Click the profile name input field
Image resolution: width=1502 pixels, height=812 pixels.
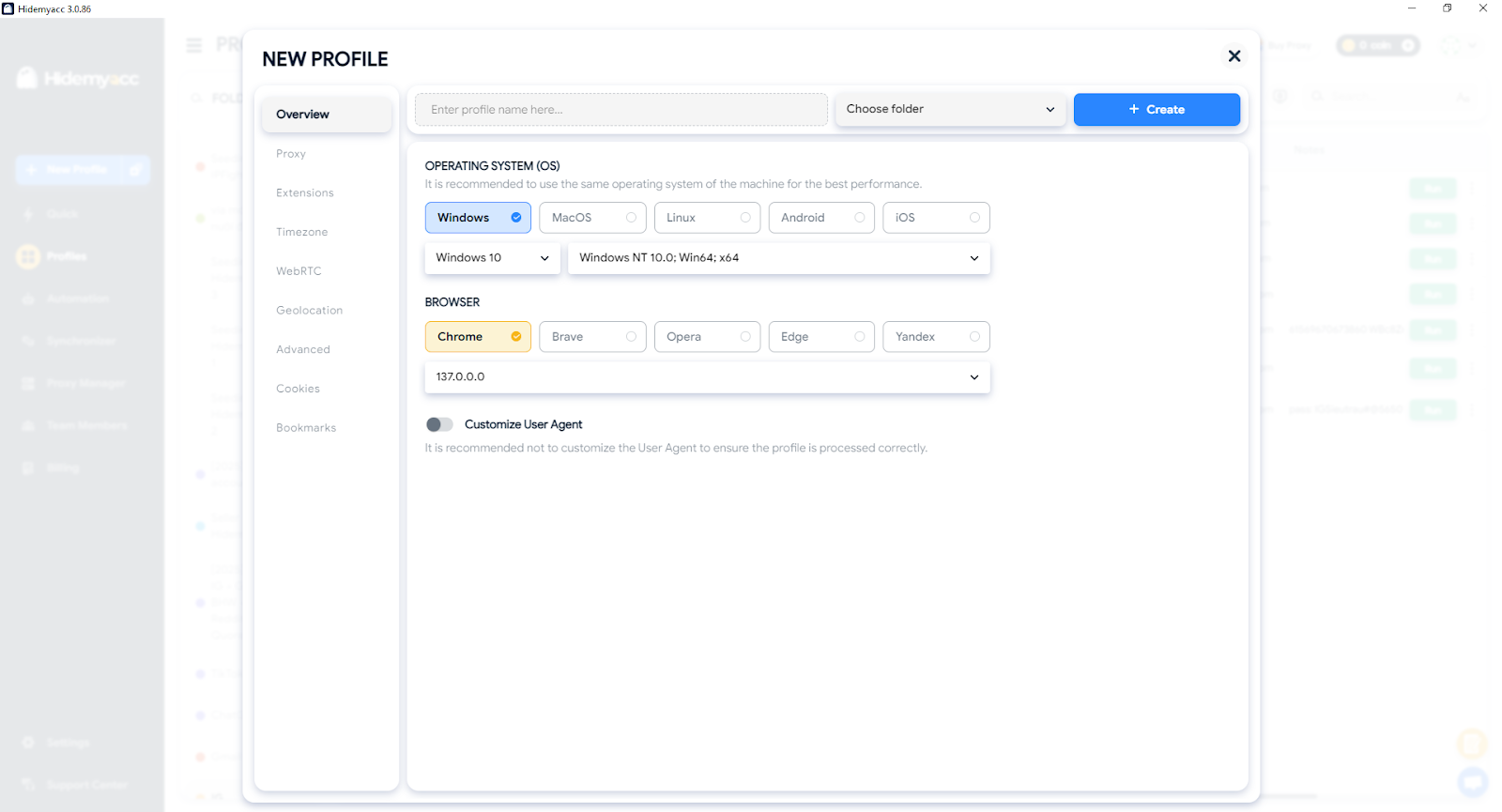(x=621, y=110)
